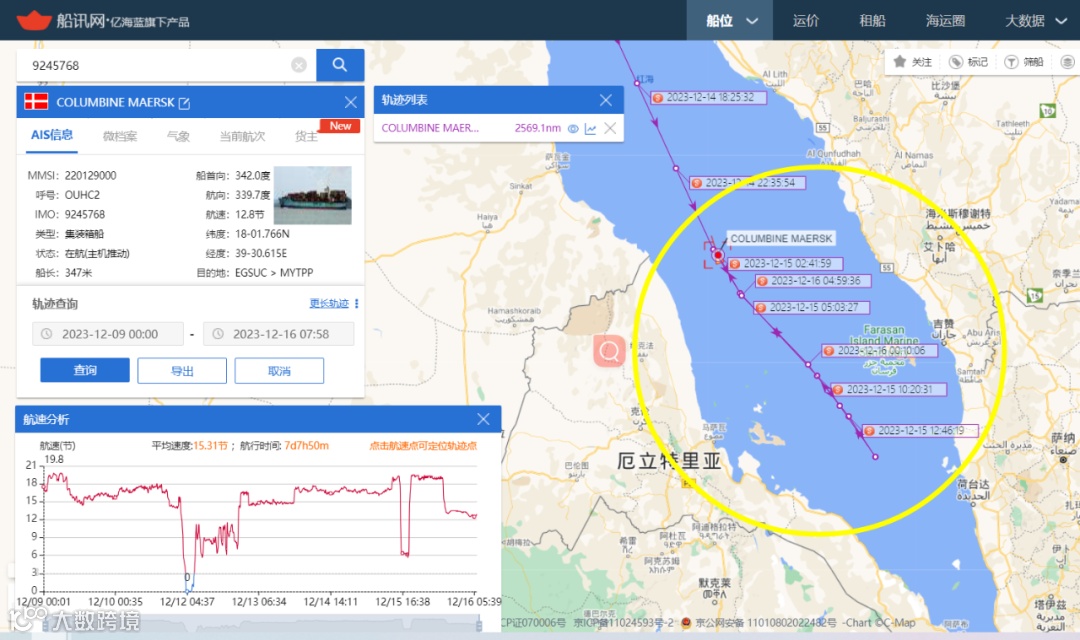Click the 查询 button

coord(85,370)
